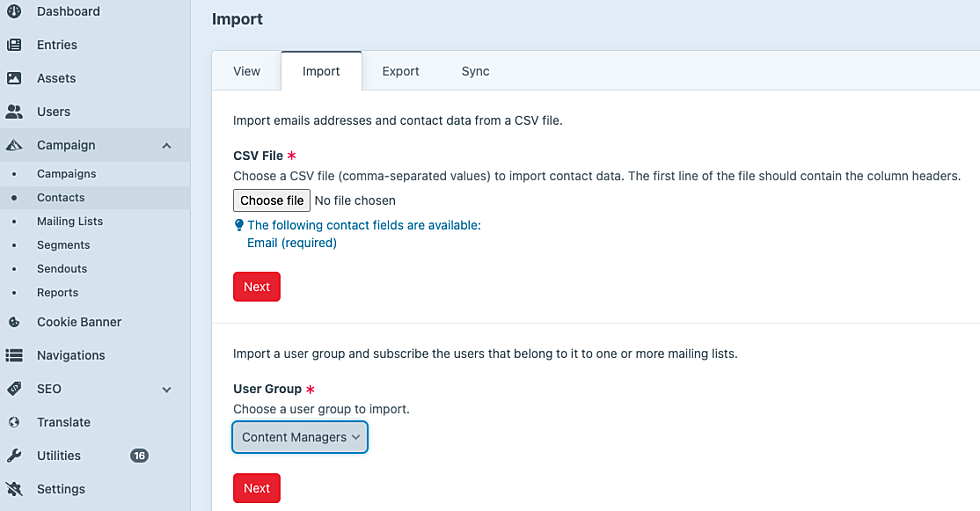Expand the SEO submenu chevron

point(166,389)
